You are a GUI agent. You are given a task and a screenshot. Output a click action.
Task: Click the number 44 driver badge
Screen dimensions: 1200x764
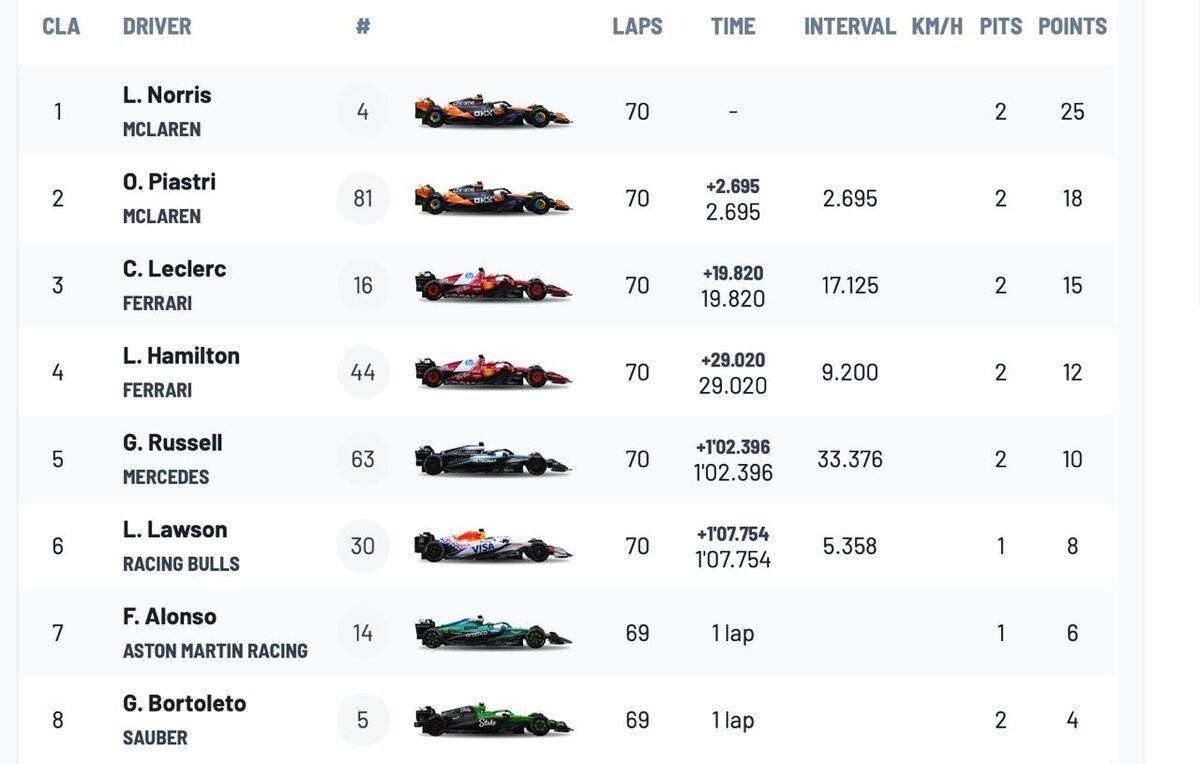(363, 372)
